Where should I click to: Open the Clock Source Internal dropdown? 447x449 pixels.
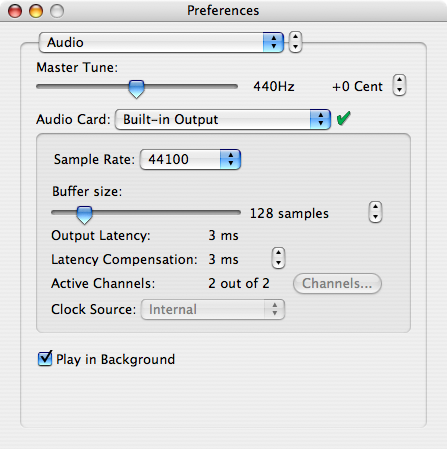click(213, 310)
